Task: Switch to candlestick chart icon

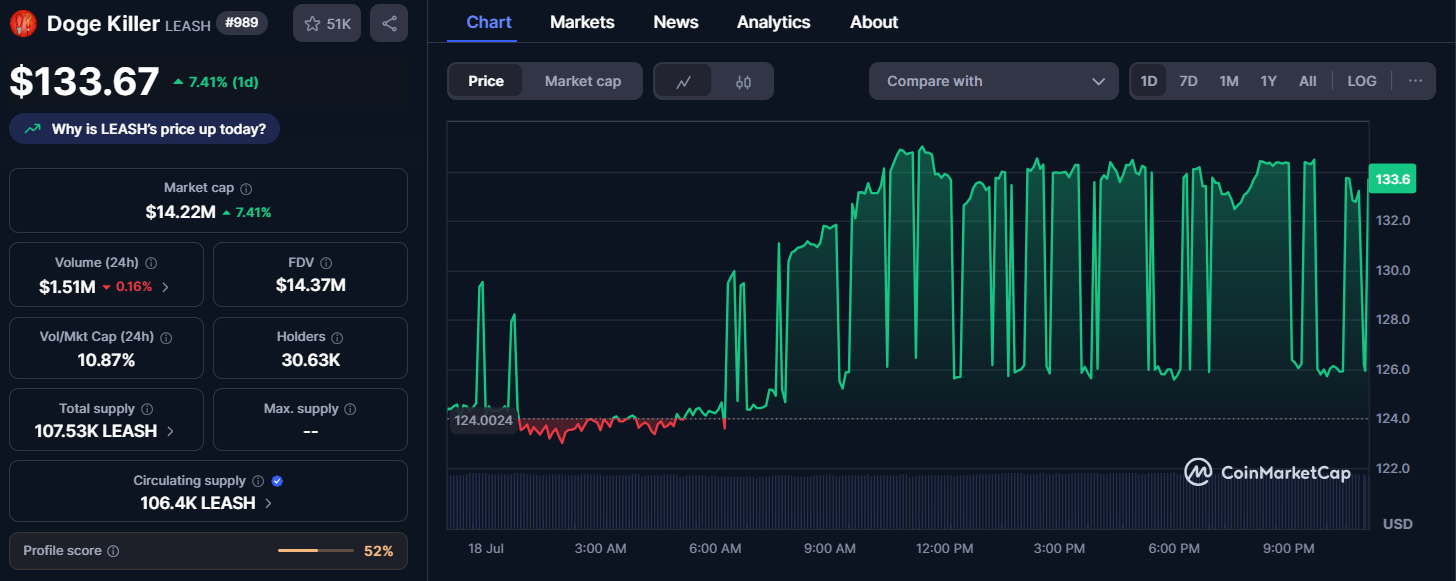Action: (743, 82)
